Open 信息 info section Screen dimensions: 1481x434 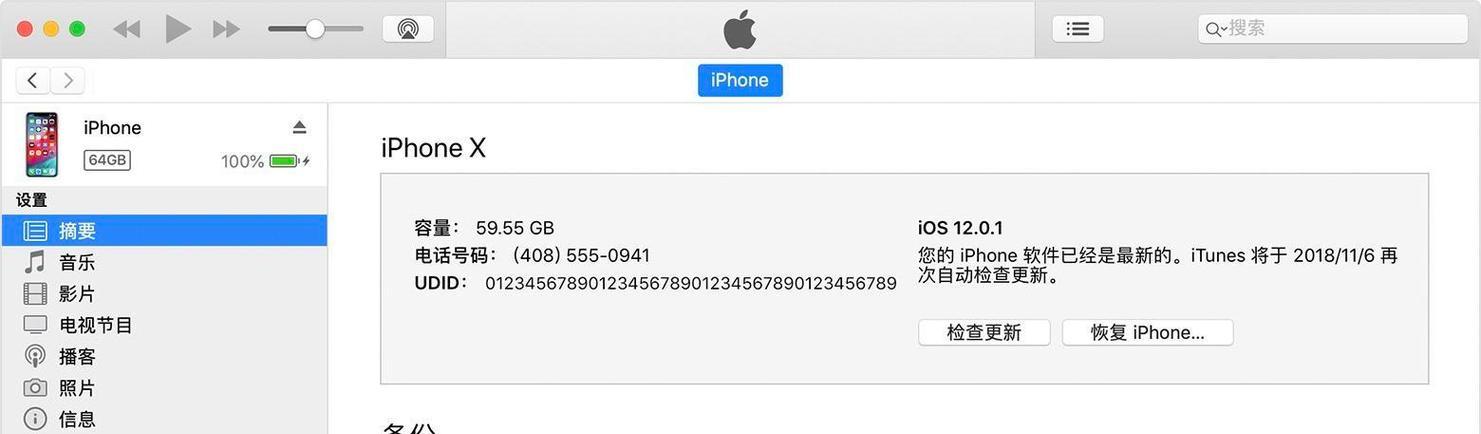[x=164, y=419]
